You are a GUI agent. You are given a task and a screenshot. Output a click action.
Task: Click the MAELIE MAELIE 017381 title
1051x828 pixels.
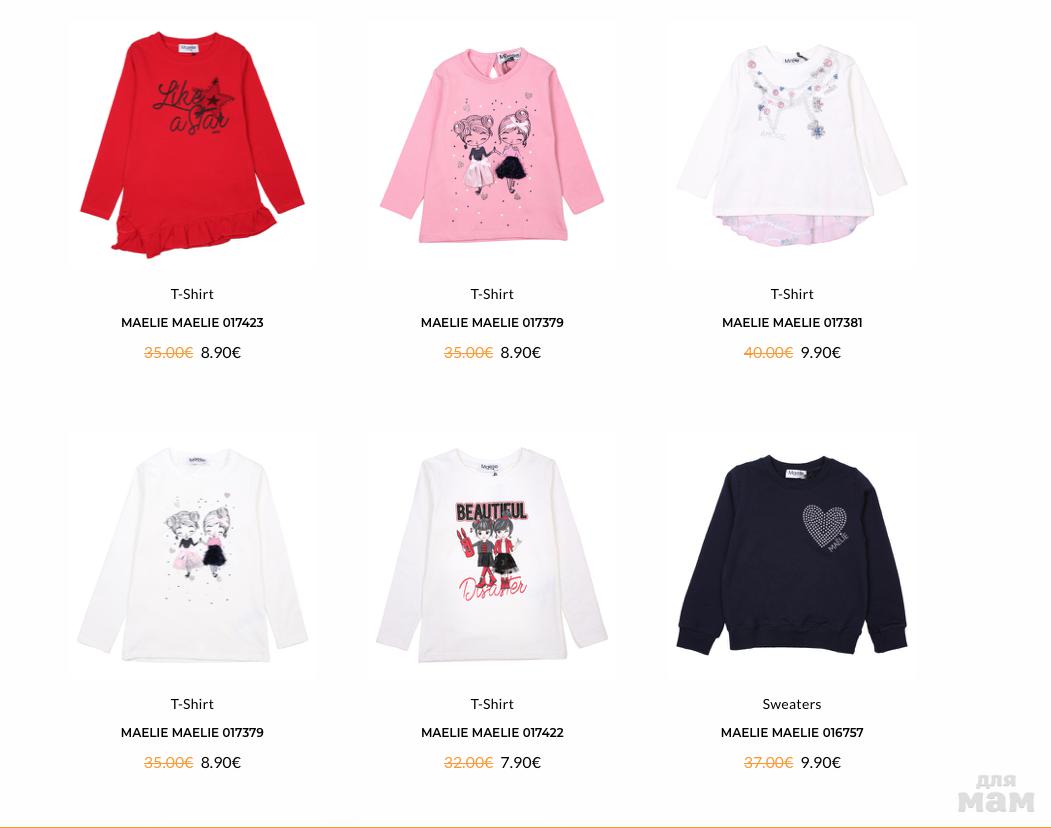tap(792, 322)
